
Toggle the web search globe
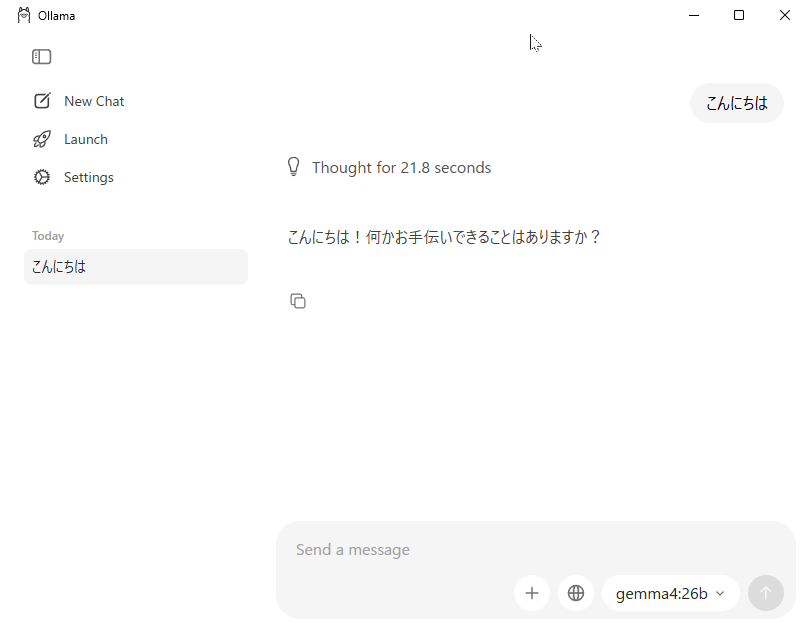[576, 593]
